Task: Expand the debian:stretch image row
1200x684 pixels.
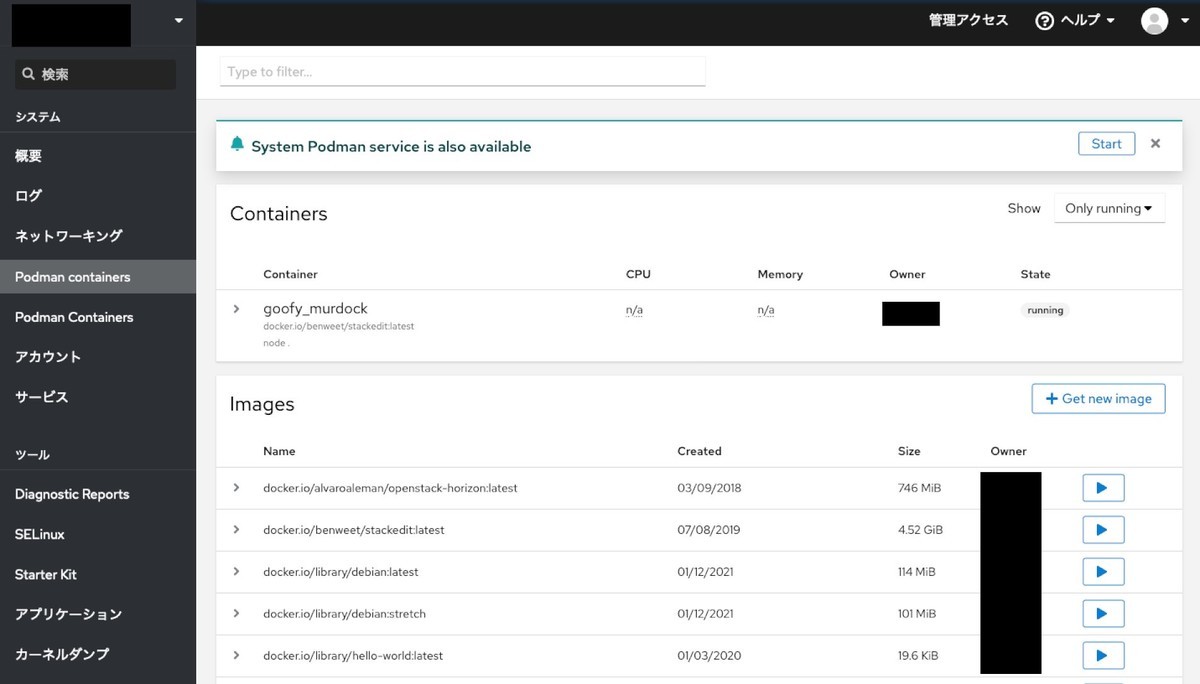Action: tap(237, 614)
